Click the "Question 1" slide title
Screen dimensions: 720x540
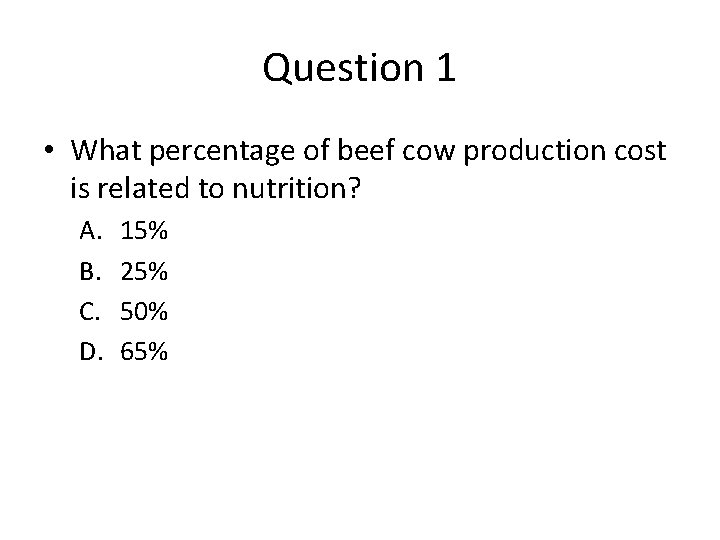(x=360, y=68)
